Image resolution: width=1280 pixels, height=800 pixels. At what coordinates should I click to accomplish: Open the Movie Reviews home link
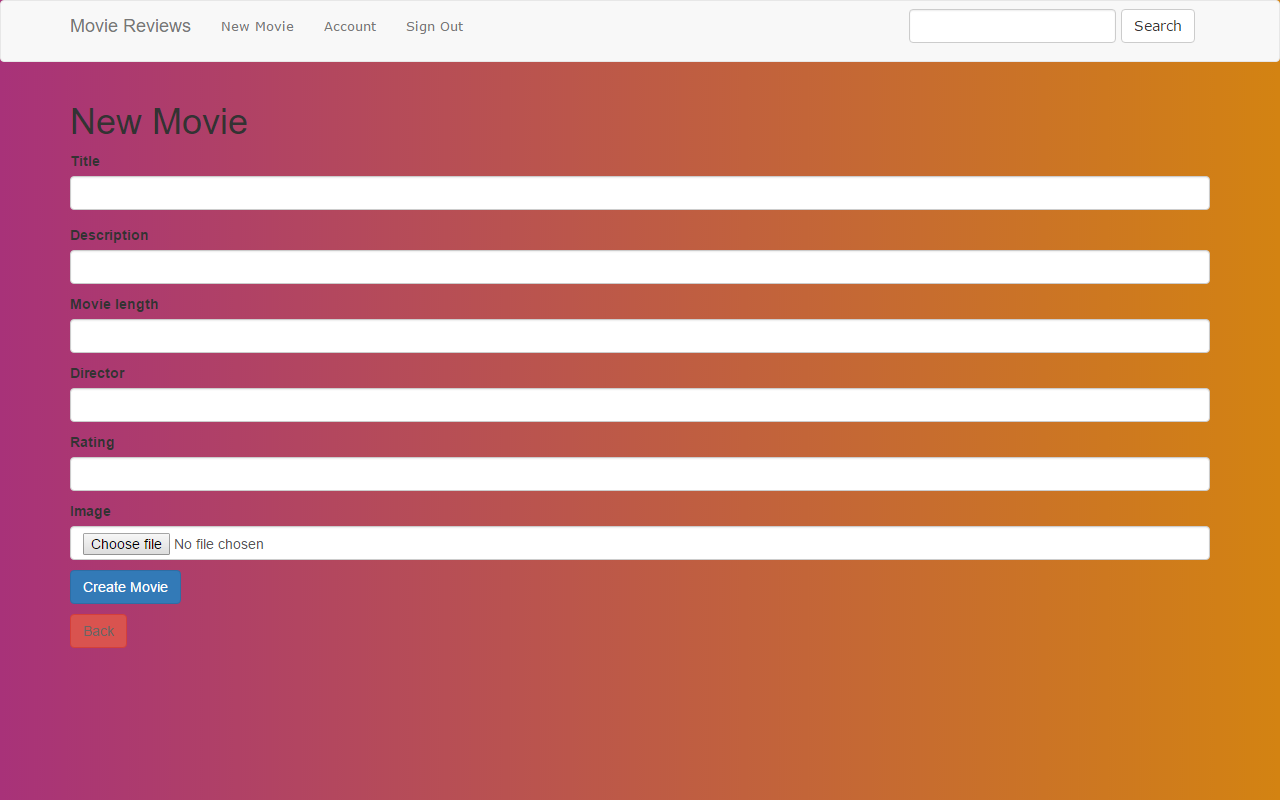tap(130, 26)
